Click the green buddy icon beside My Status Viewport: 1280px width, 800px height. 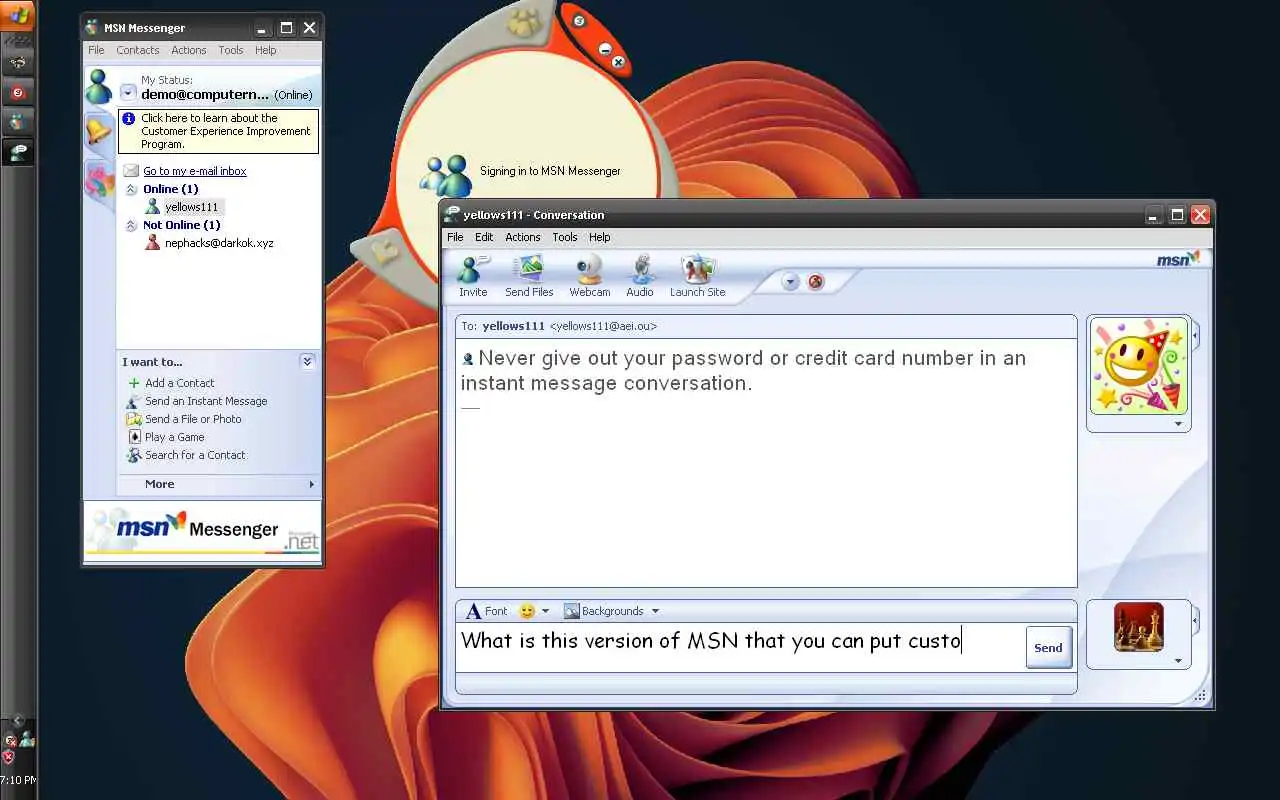(x=98, y=87)
